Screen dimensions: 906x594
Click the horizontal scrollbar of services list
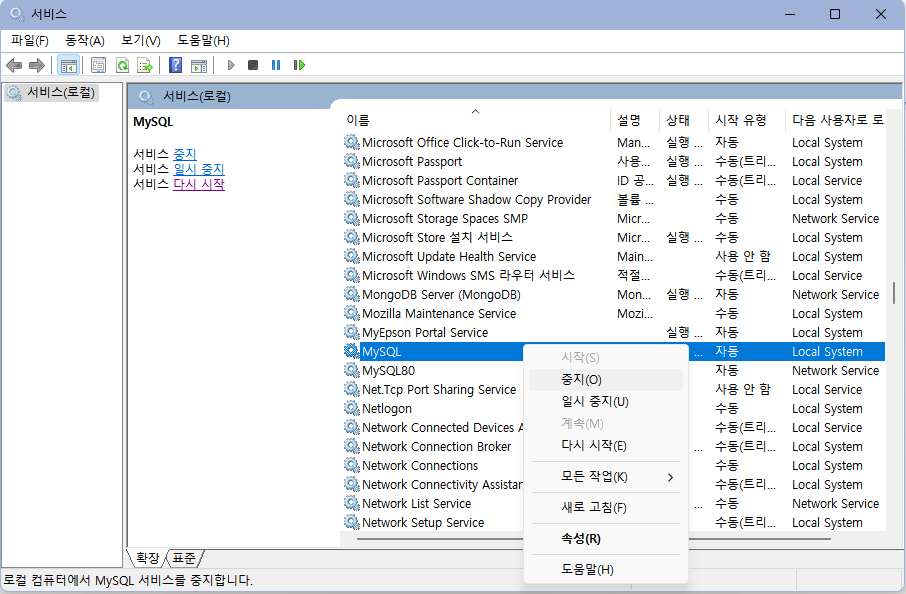click(x=593, y=539)
